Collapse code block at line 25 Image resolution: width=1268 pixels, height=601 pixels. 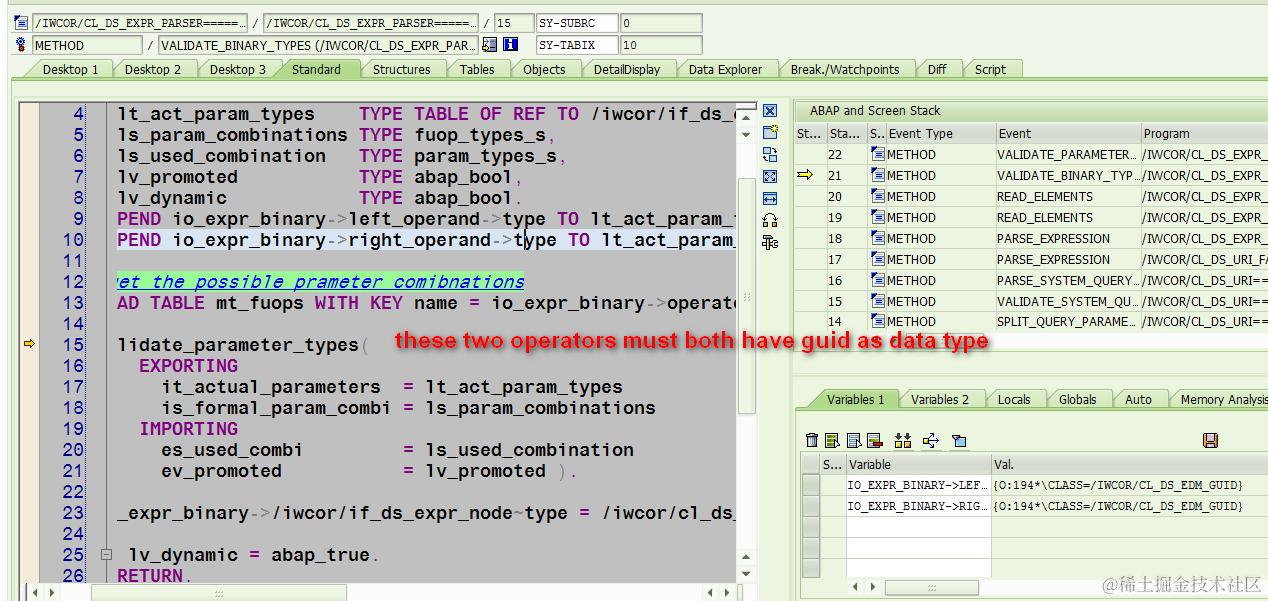tap(105, 554)
